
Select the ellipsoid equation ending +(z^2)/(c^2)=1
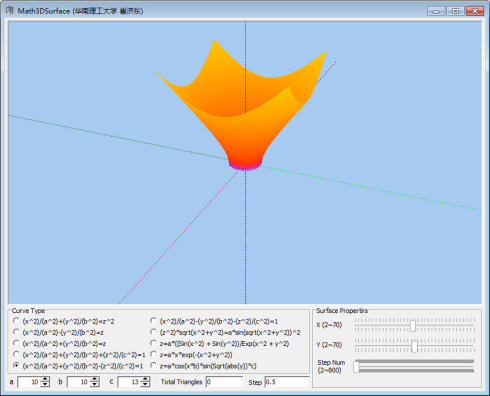16,354
